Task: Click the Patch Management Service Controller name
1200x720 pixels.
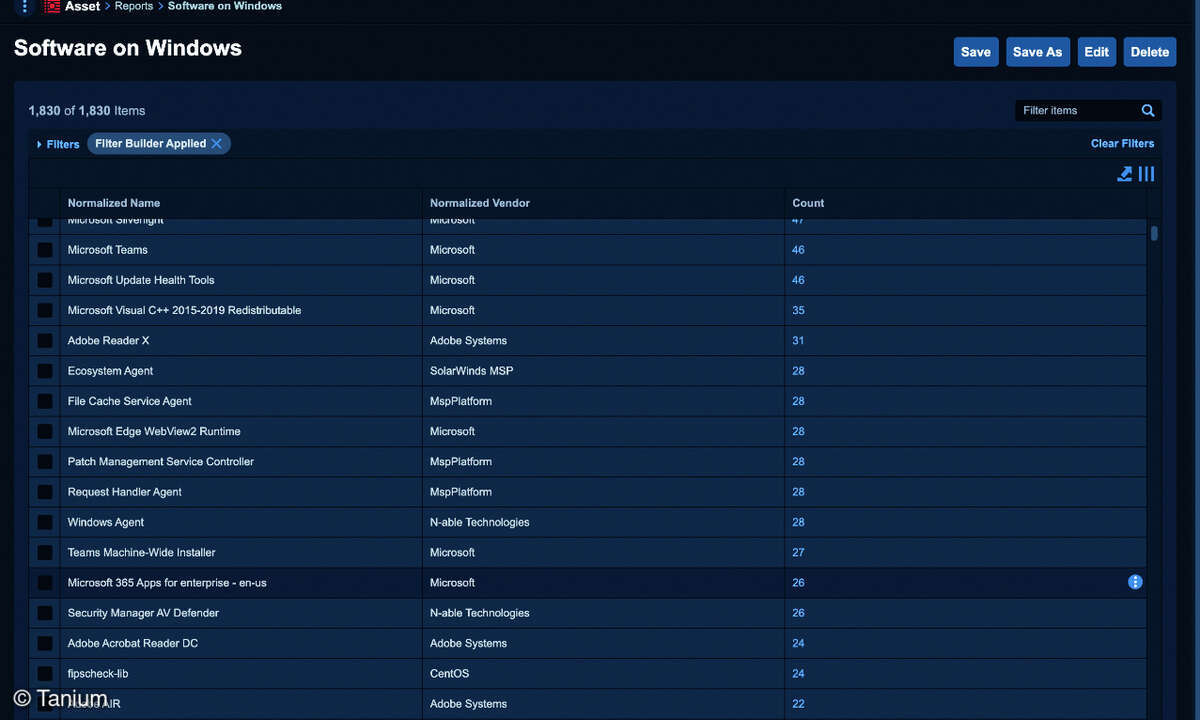Action: [161, 462]
